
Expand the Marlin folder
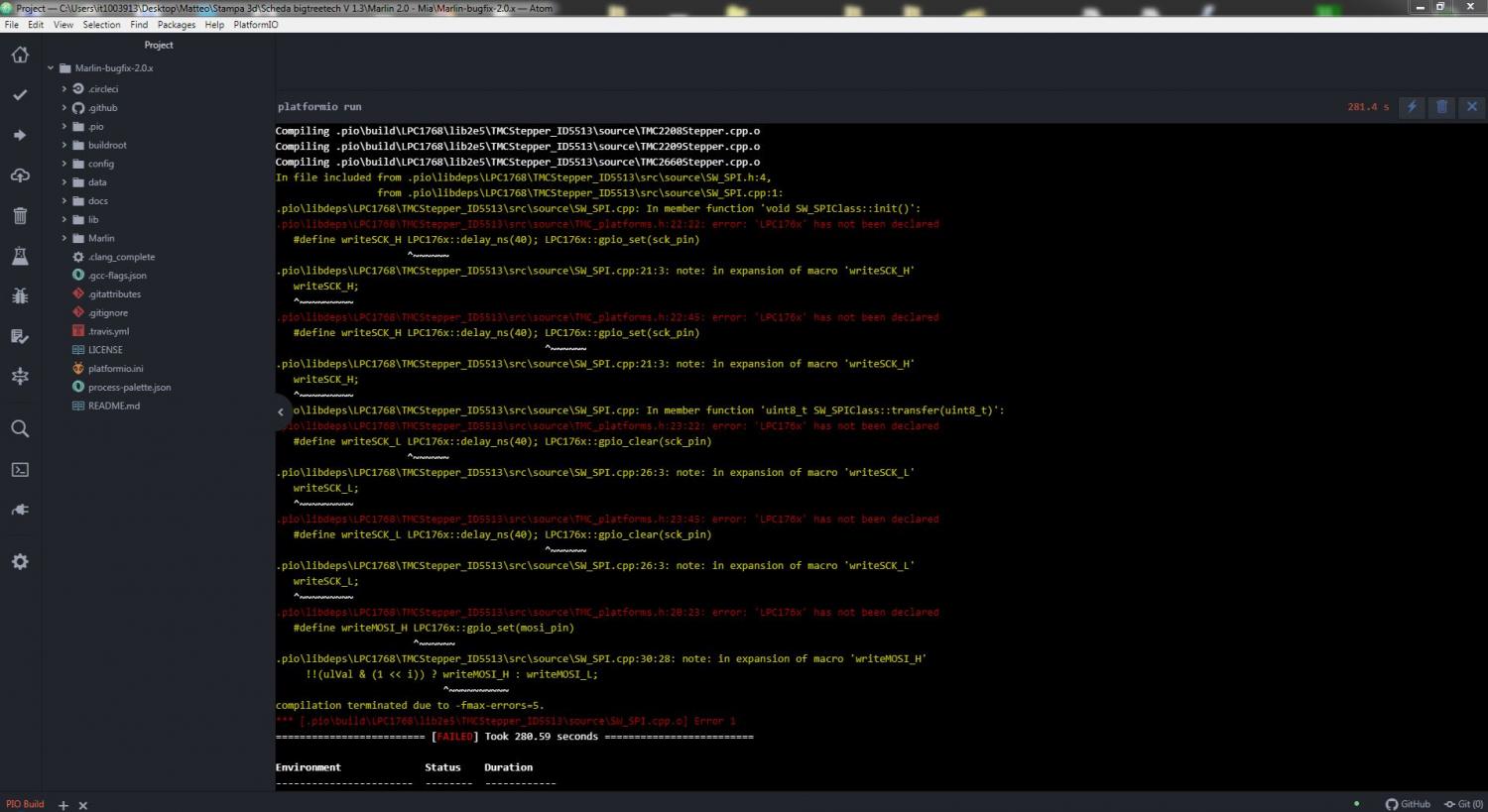(x=64, y=238)
